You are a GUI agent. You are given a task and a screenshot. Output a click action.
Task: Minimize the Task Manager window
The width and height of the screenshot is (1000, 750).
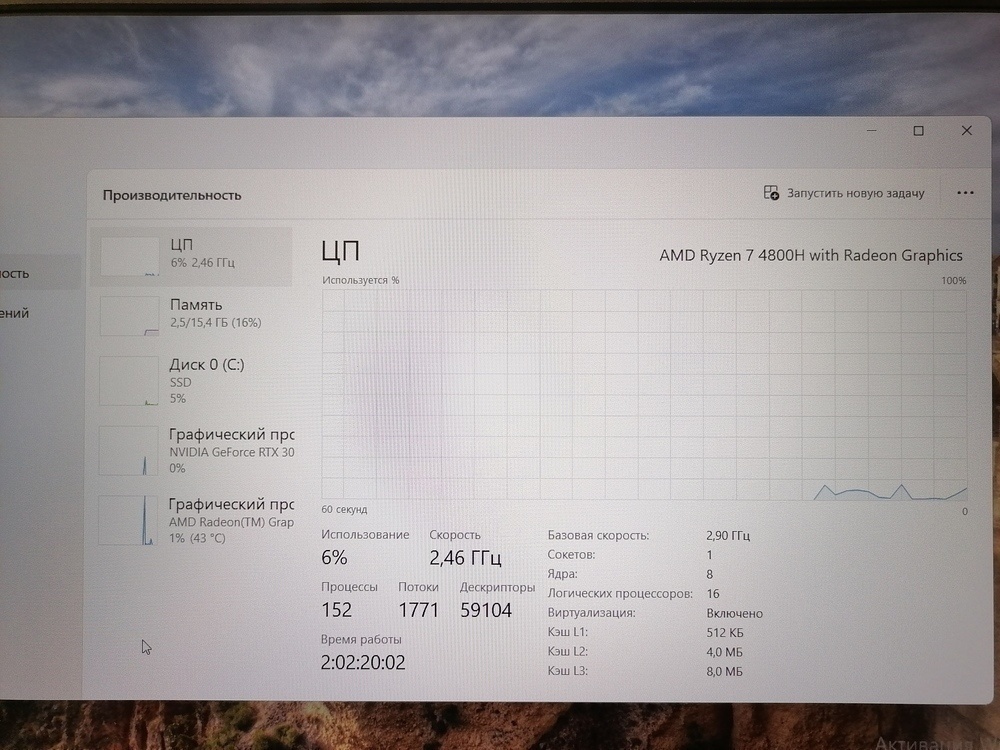point(871,131)
